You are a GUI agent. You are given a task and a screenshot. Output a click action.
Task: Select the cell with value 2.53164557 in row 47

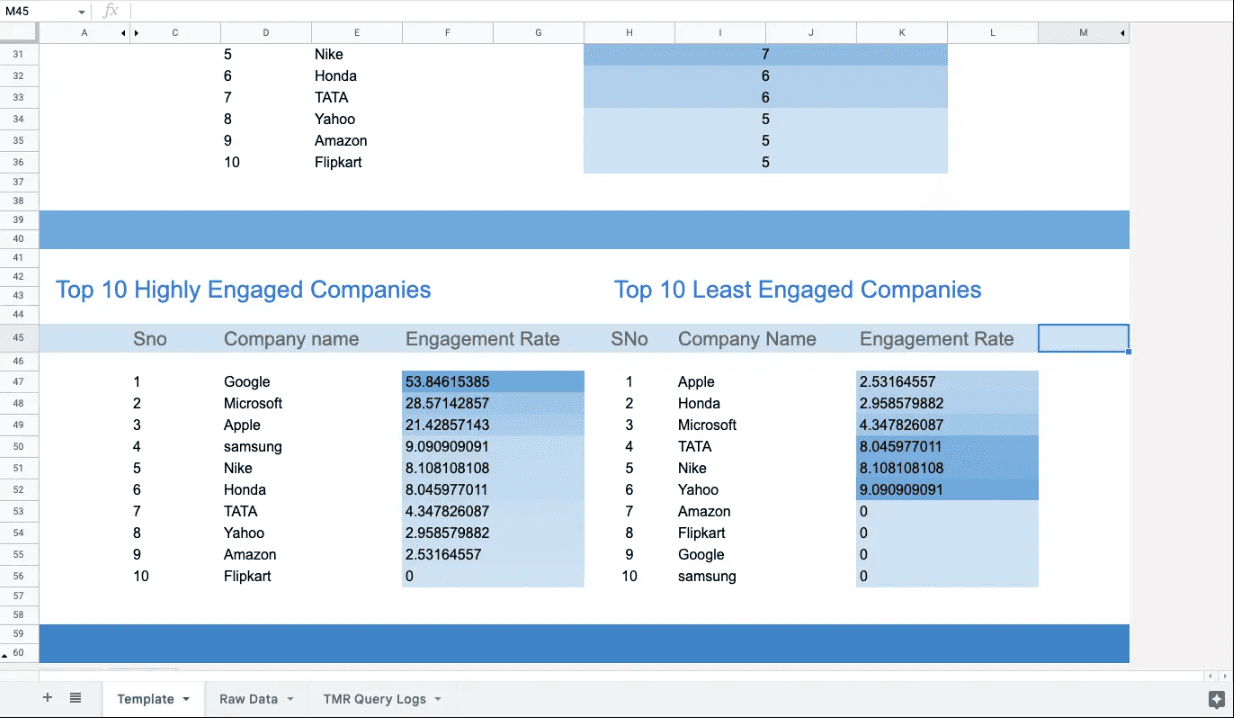click(947, 382)
